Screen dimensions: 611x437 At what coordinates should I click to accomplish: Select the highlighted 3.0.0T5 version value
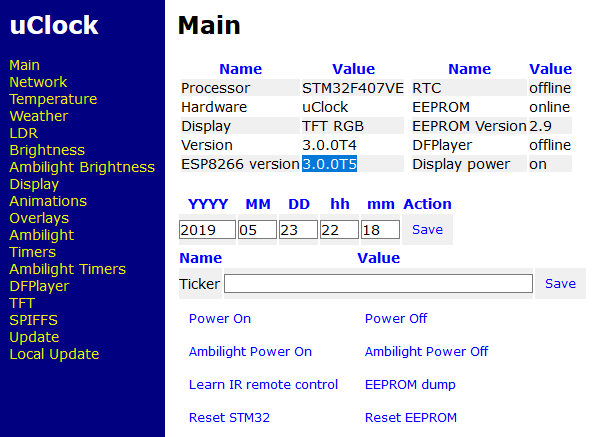[329, 164]
